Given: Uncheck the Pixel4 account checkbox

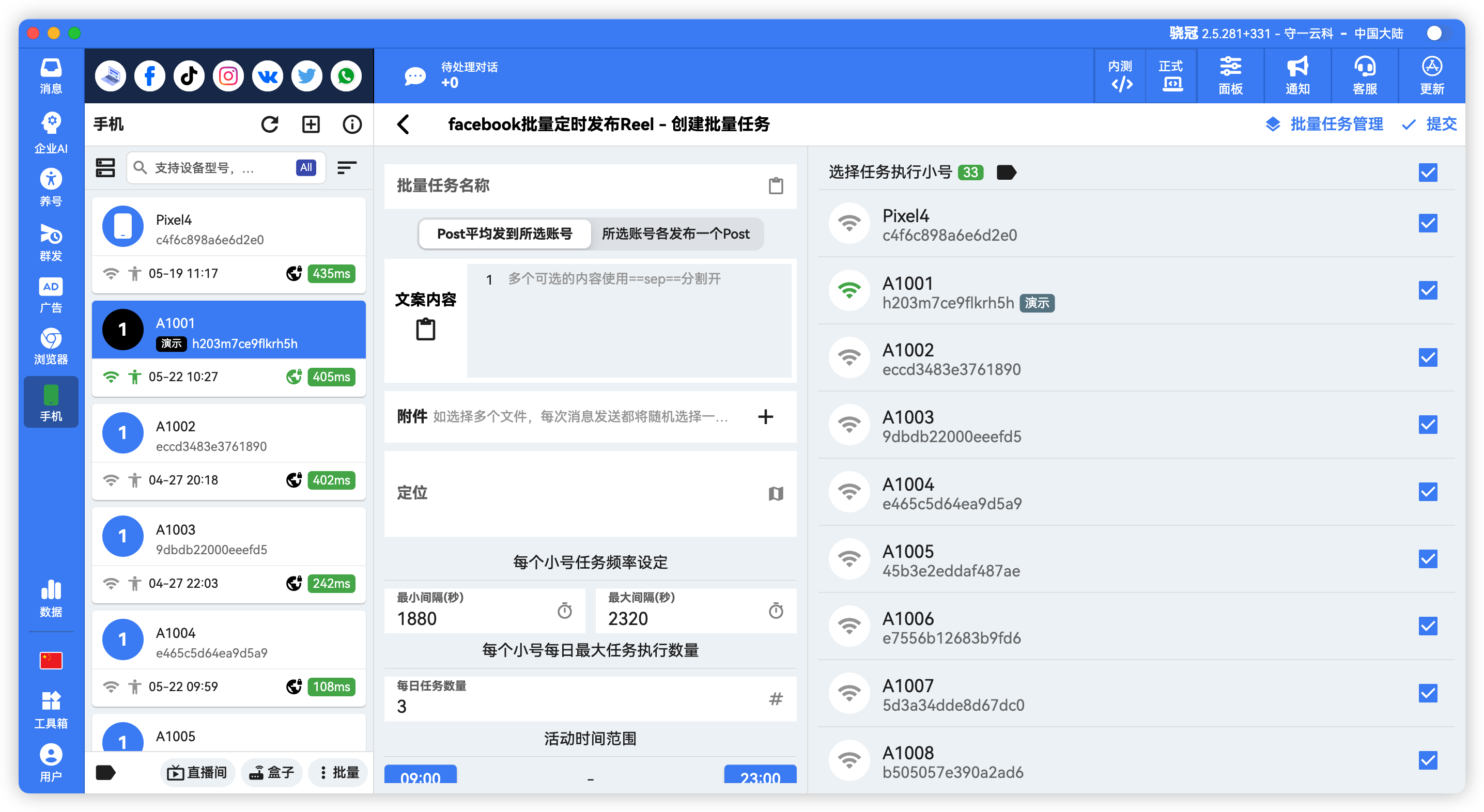Looking at the screenshot, I should [1428, 224].
